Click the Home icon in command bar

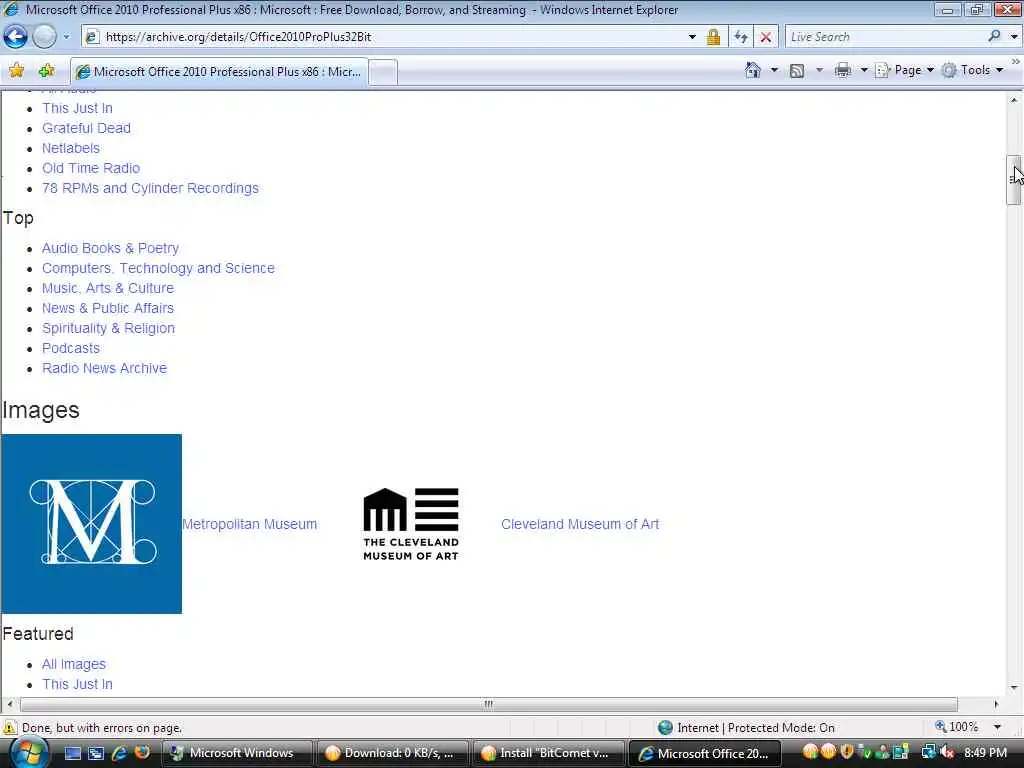[x=753, y=70]
